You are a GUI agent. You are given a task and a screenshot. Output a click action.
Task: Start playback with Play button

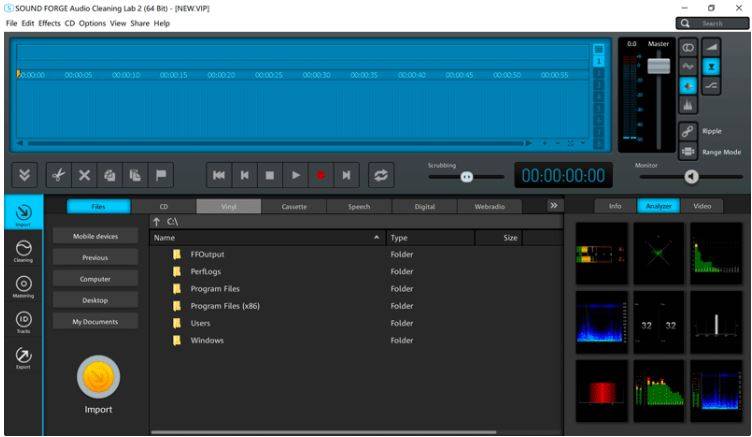[x=295, y=175]
